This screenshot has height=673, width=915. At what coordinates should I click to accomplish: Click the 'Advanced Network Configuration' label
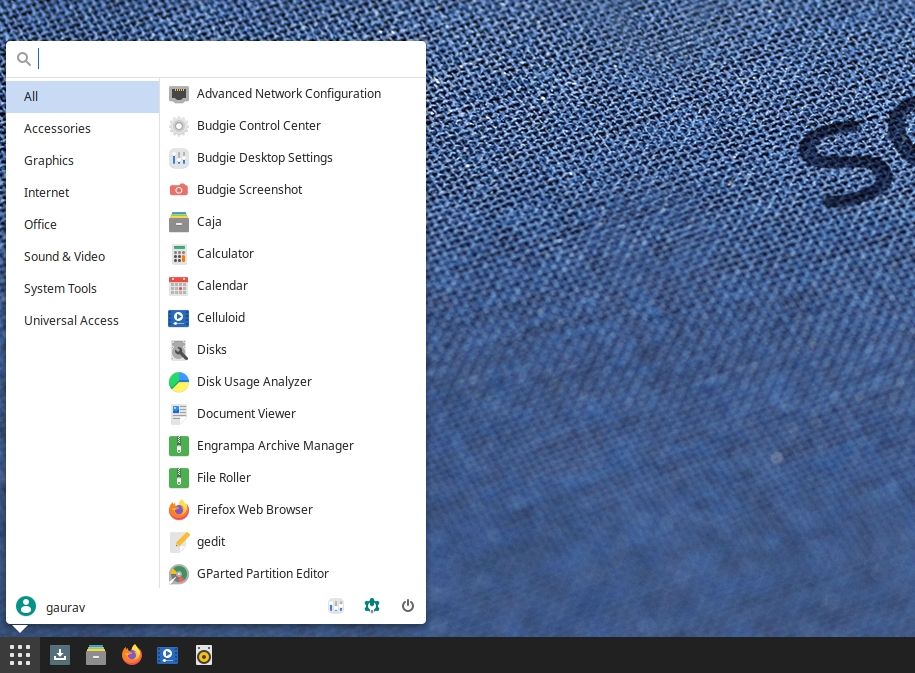click(289, 94)
